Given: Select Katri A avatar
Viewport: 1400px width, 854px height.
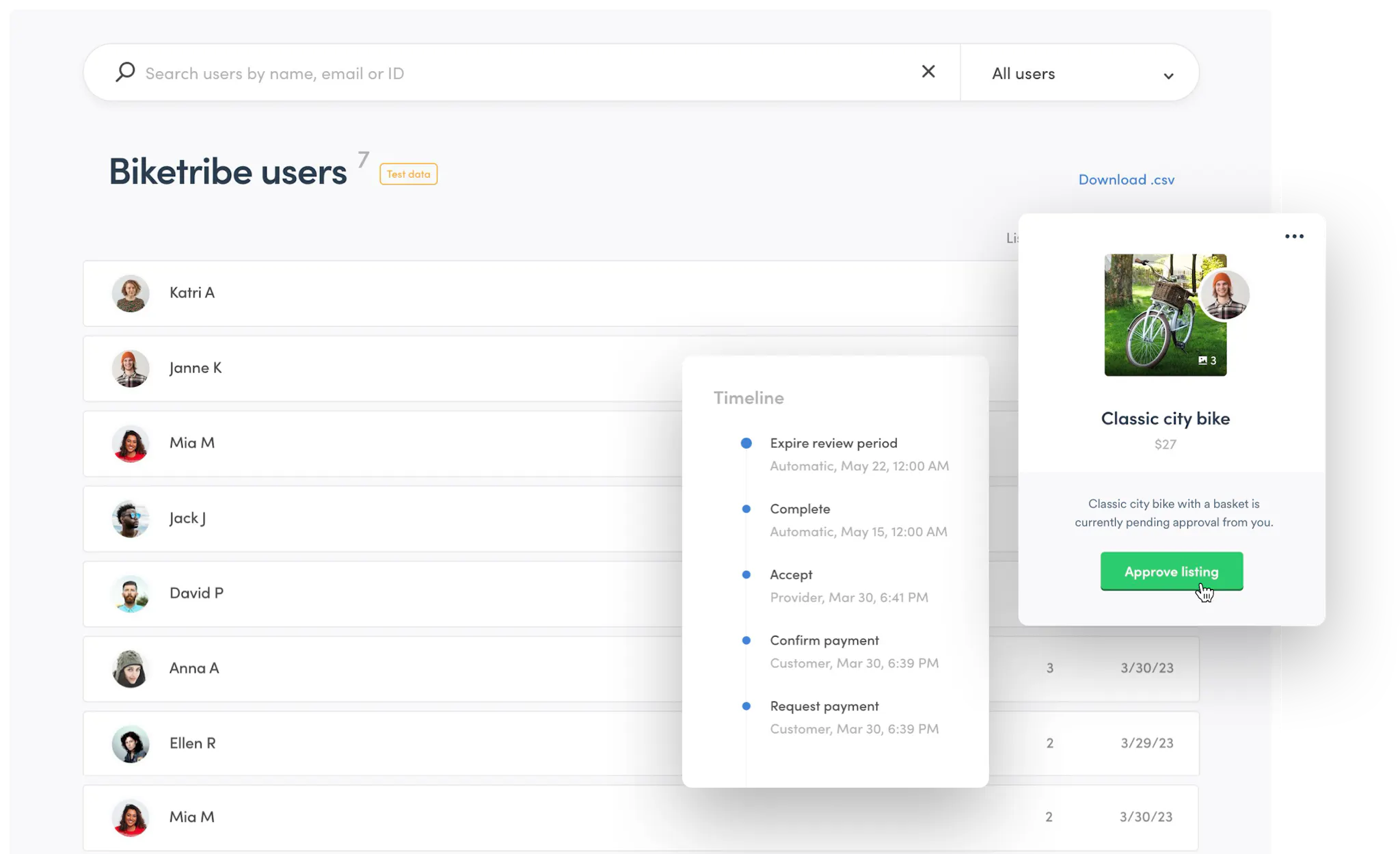Looking at the screenshot, I should point(130,293).
